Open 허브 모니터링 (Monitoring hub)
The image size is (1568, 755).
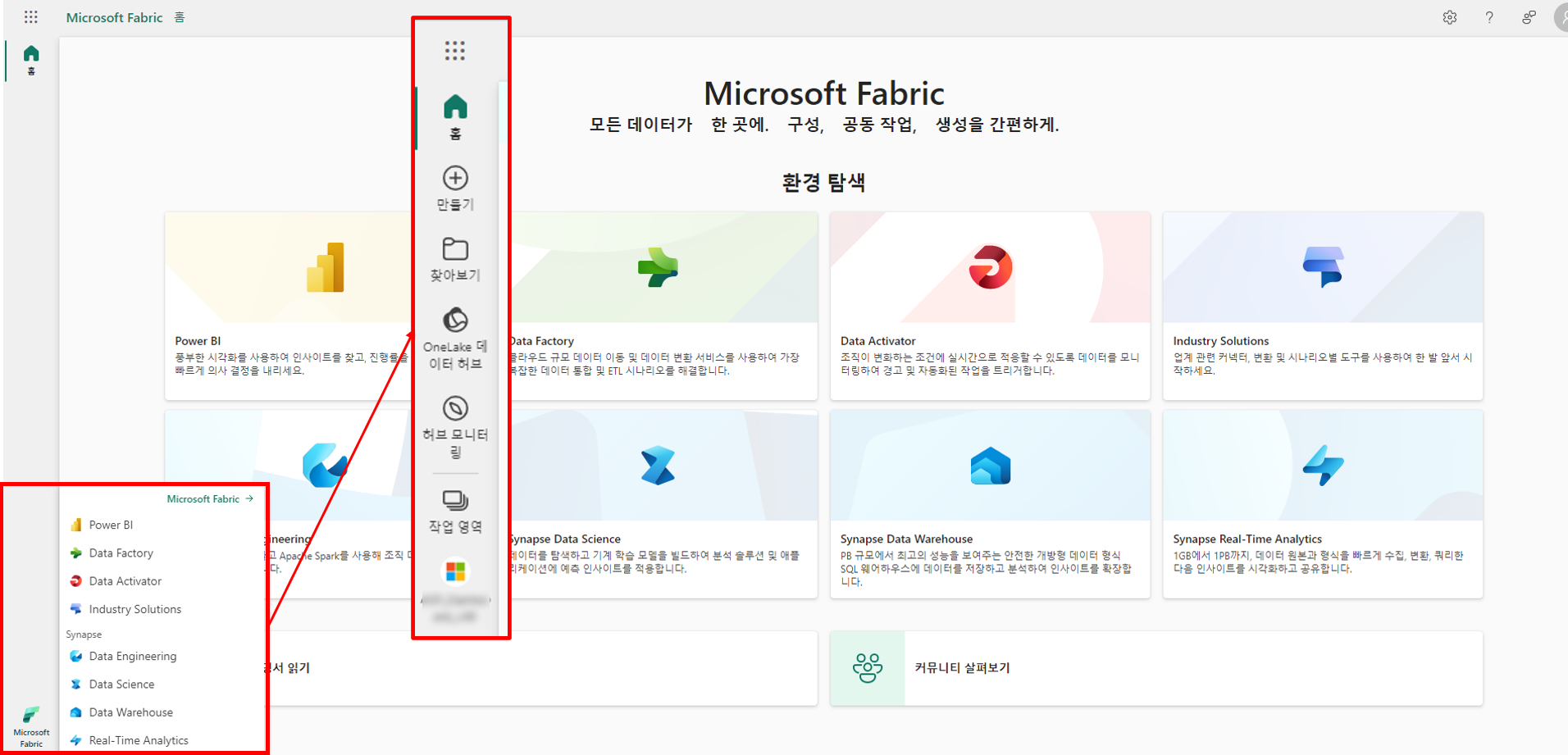pyautogui.click(x=455, y=427)
